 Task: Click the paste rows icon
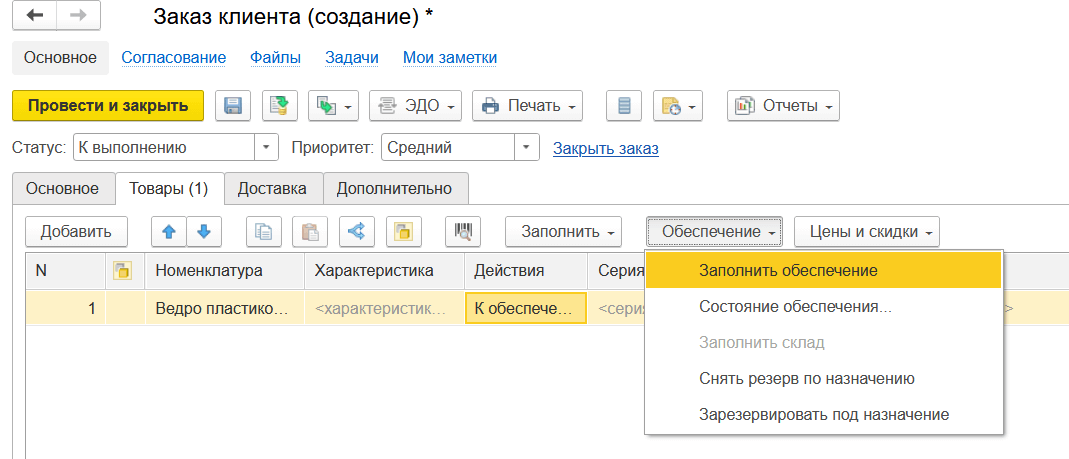[x=310, y=232]
